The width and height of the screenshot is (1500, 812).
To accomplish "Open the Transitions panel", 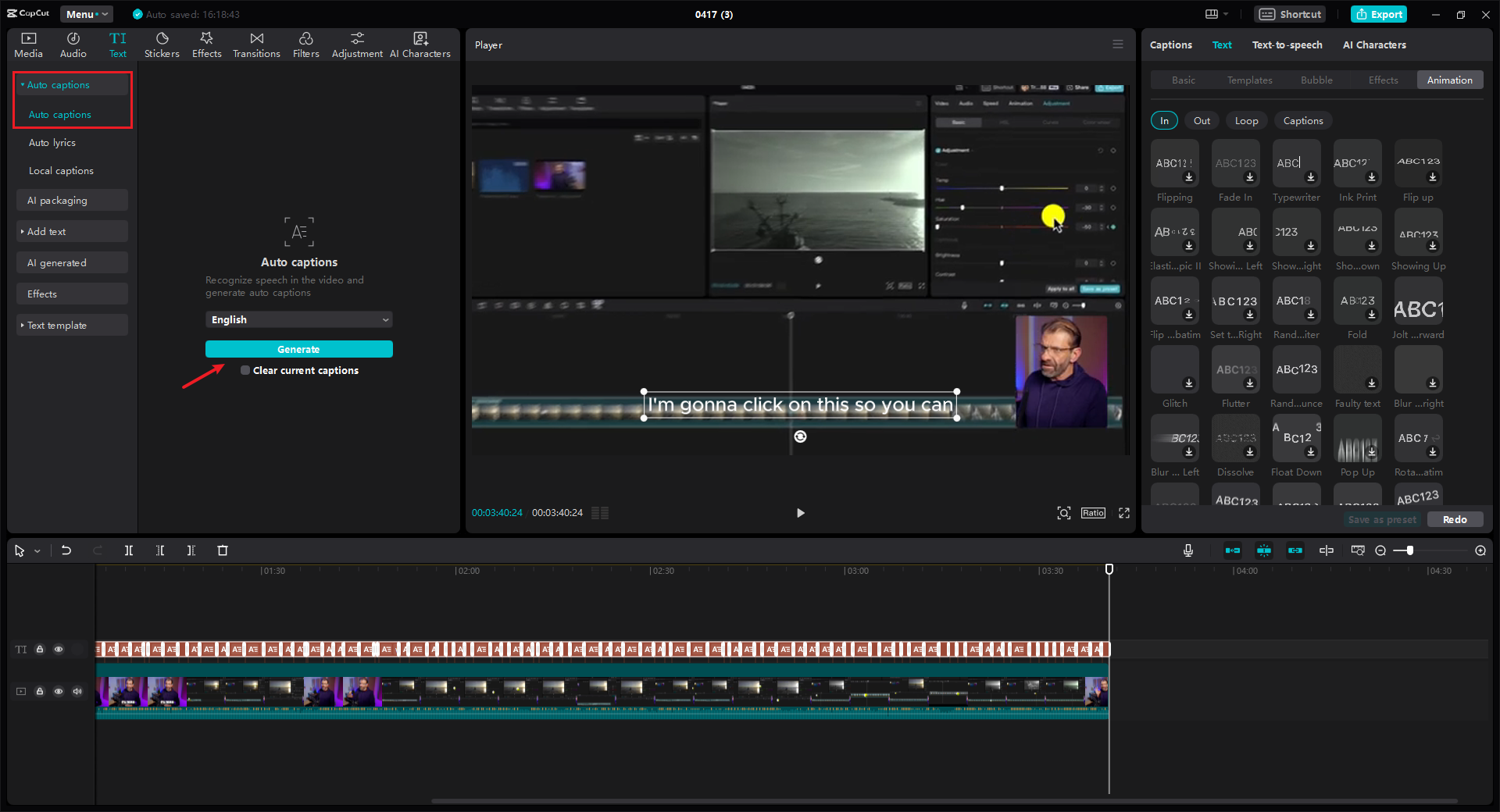I will coord(256,45).
